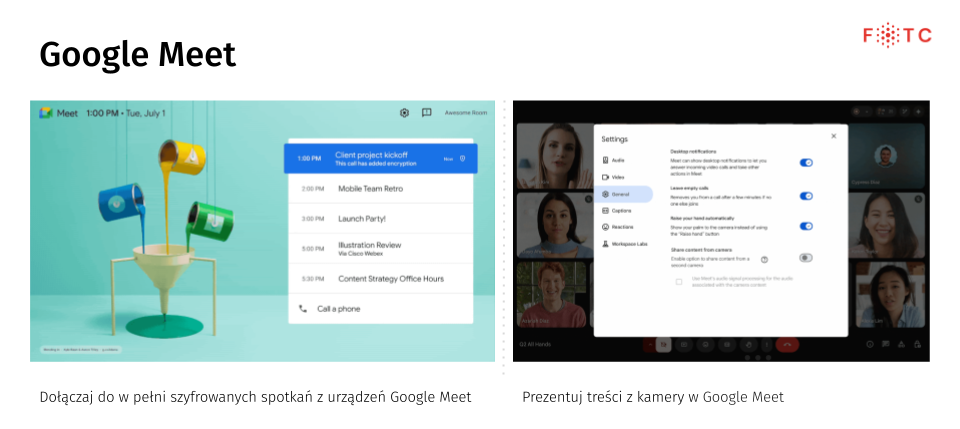Click the red-sweater participant video tile
The image size is (960, 429).
[x=551, y=295]
